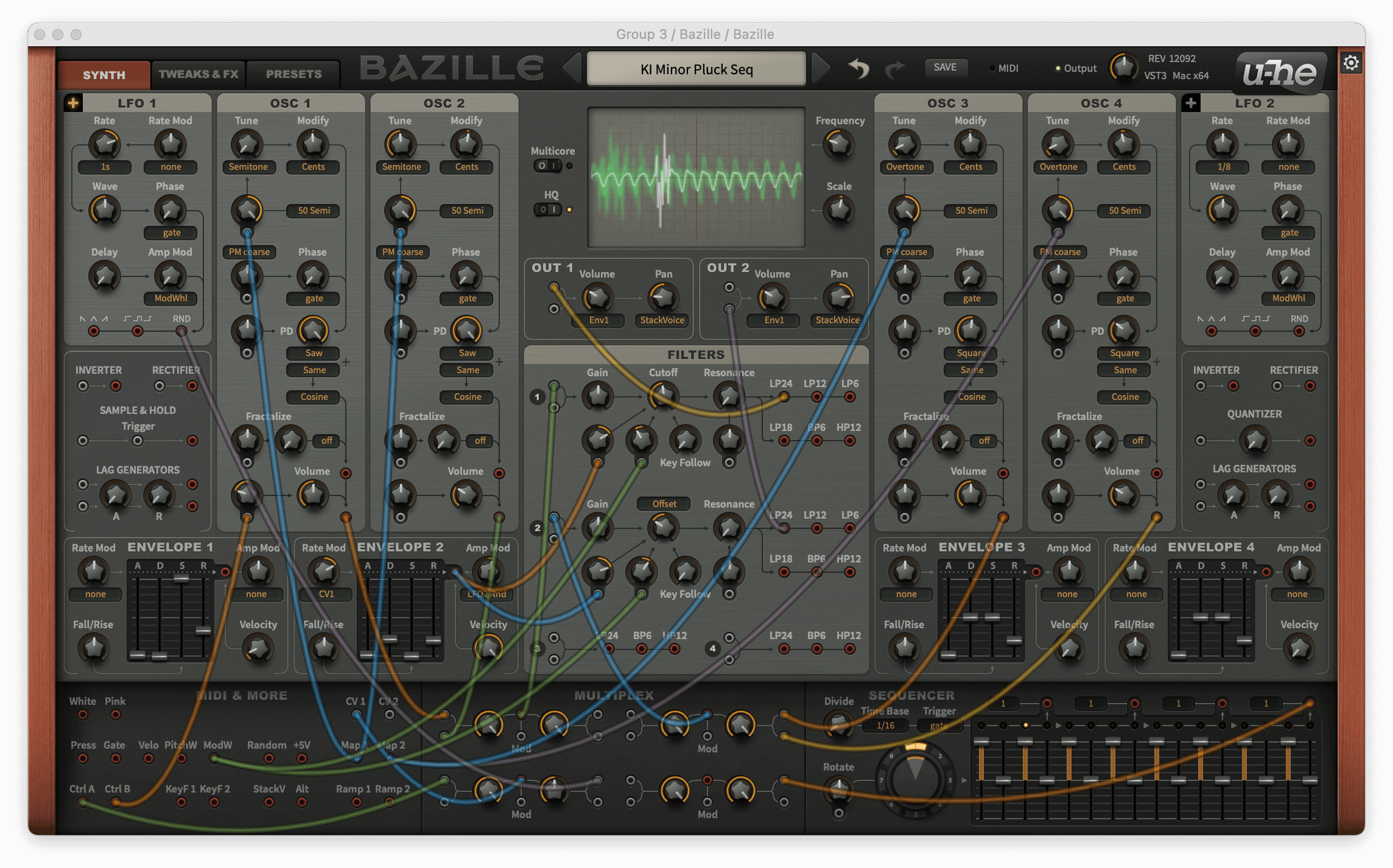The width and height of the screenshot is (1393, 868).
Task: Toggle the HQ switch
Action: tap(548, 209)
